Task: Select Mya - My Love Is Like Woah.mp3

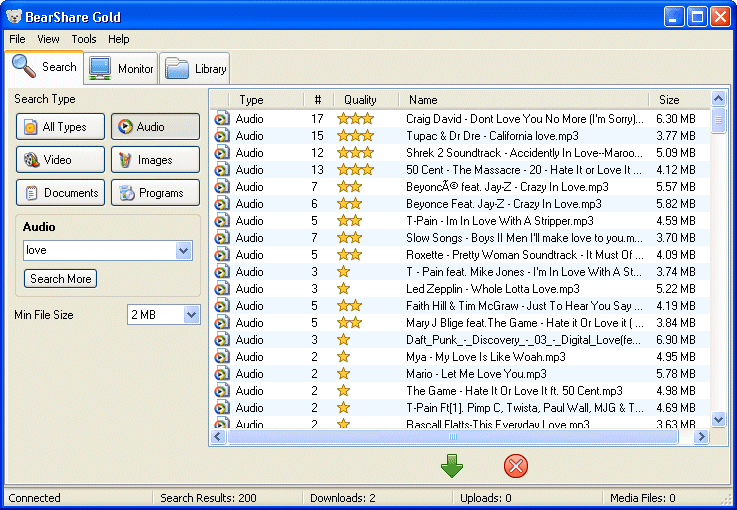Action: [486, 357]
